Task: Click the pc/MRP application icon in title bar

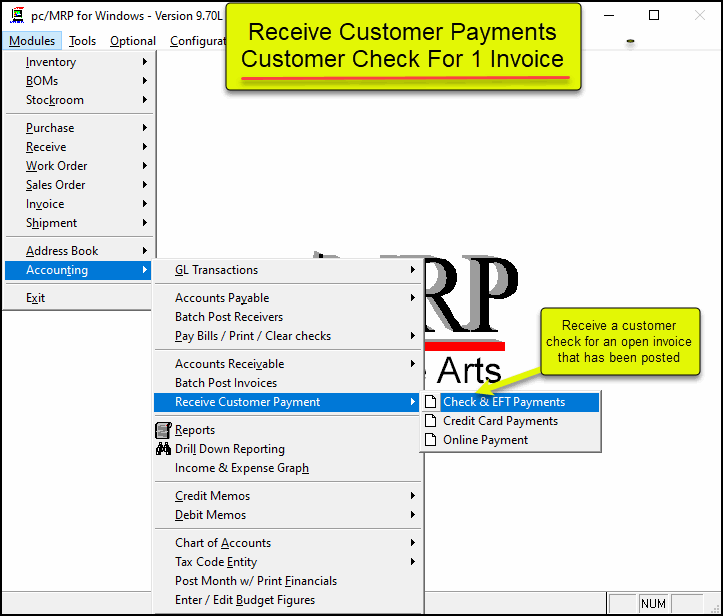Action: pyautogui.click(x=17, y=16)
